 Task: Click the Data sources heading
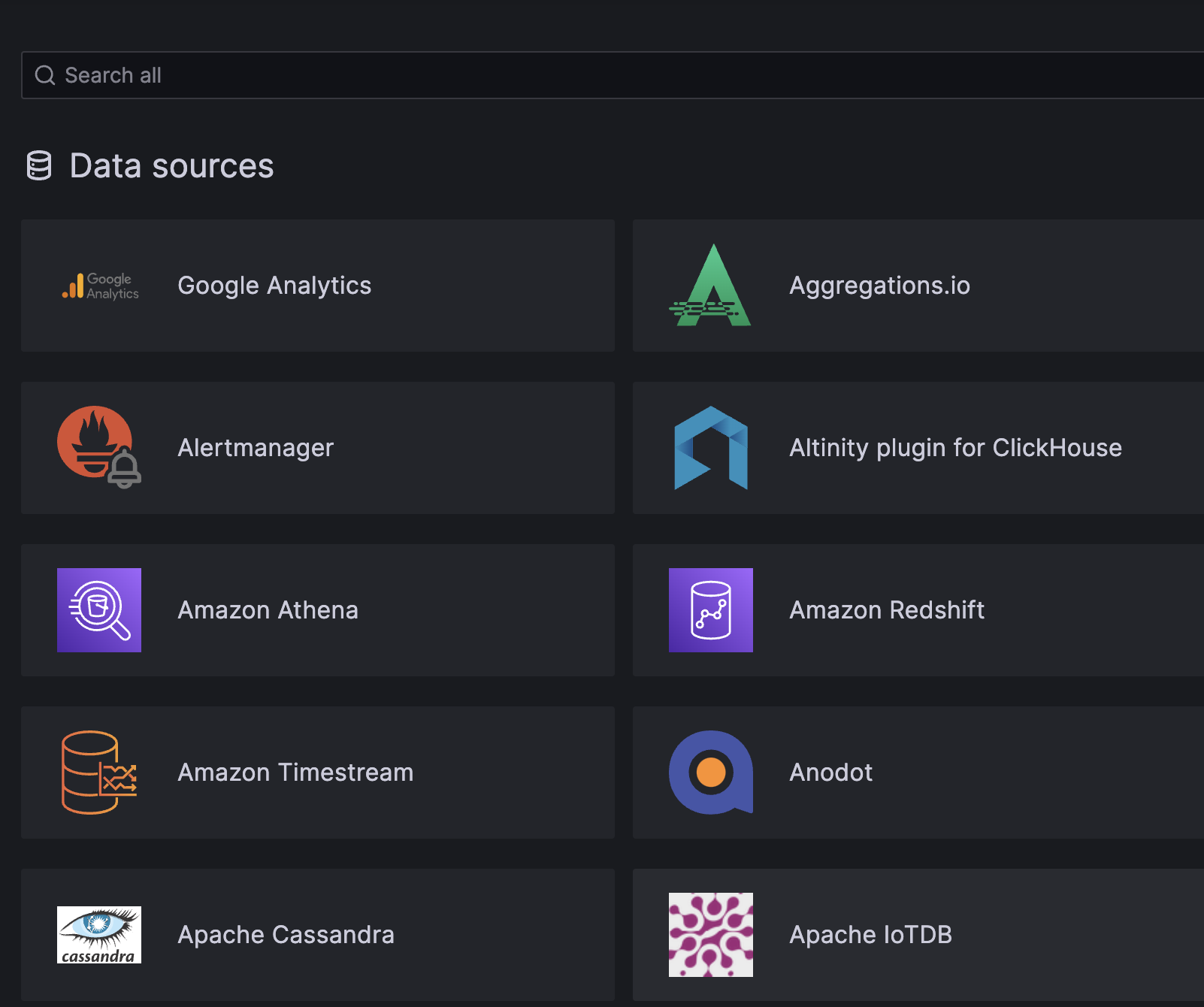pyautogui.click(x=171, y=165)
